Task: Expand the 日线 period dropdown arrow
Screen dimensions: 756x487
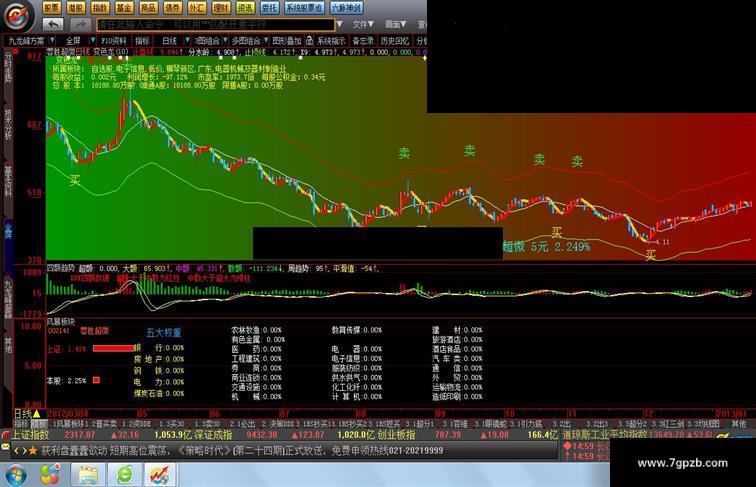Action: [187, 41]
